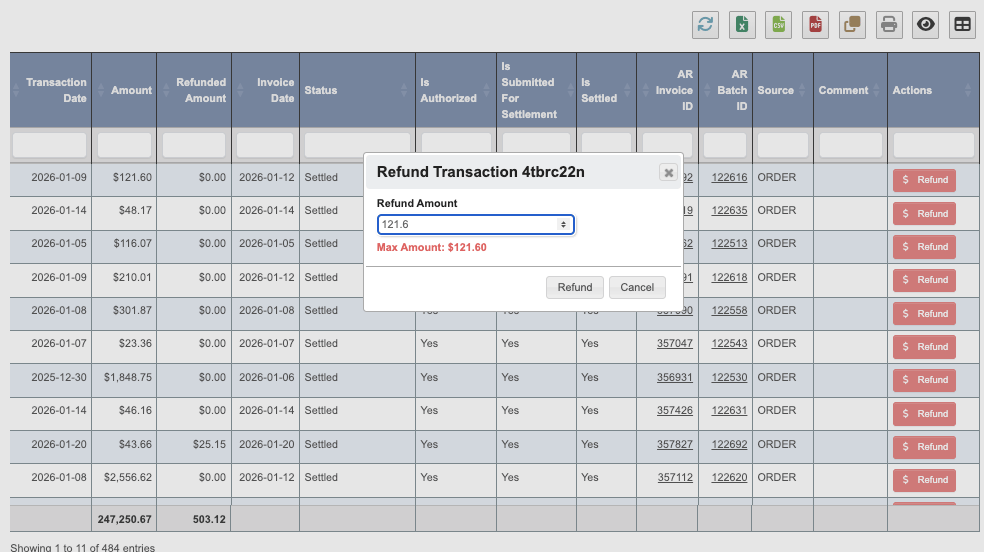Export table to Excel

pos(742,25)
